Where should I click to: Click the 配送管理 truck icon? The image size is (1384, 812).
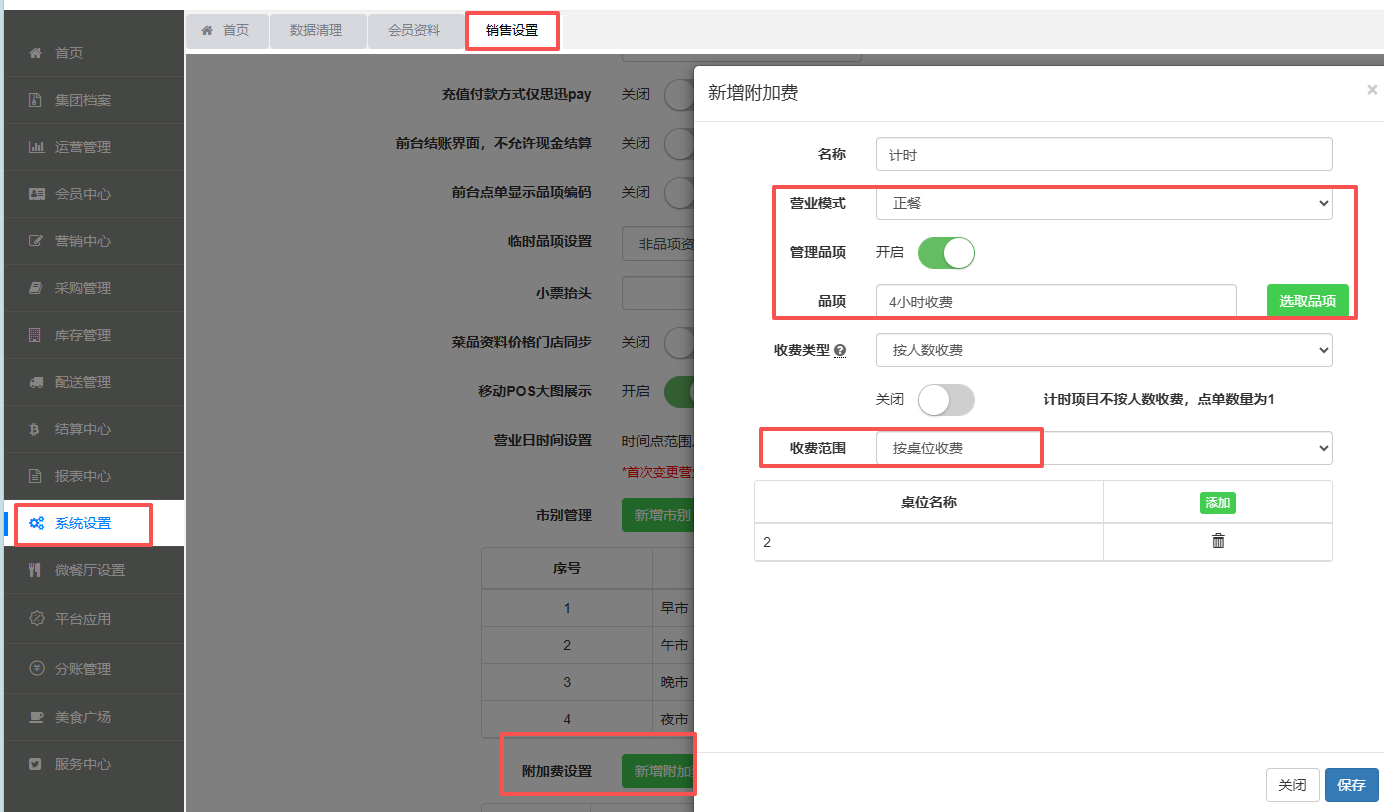click(36, 382)
